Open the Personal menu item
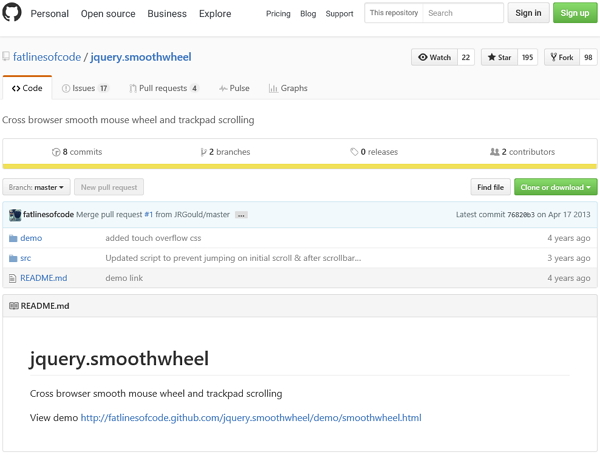 coord(50,14)
